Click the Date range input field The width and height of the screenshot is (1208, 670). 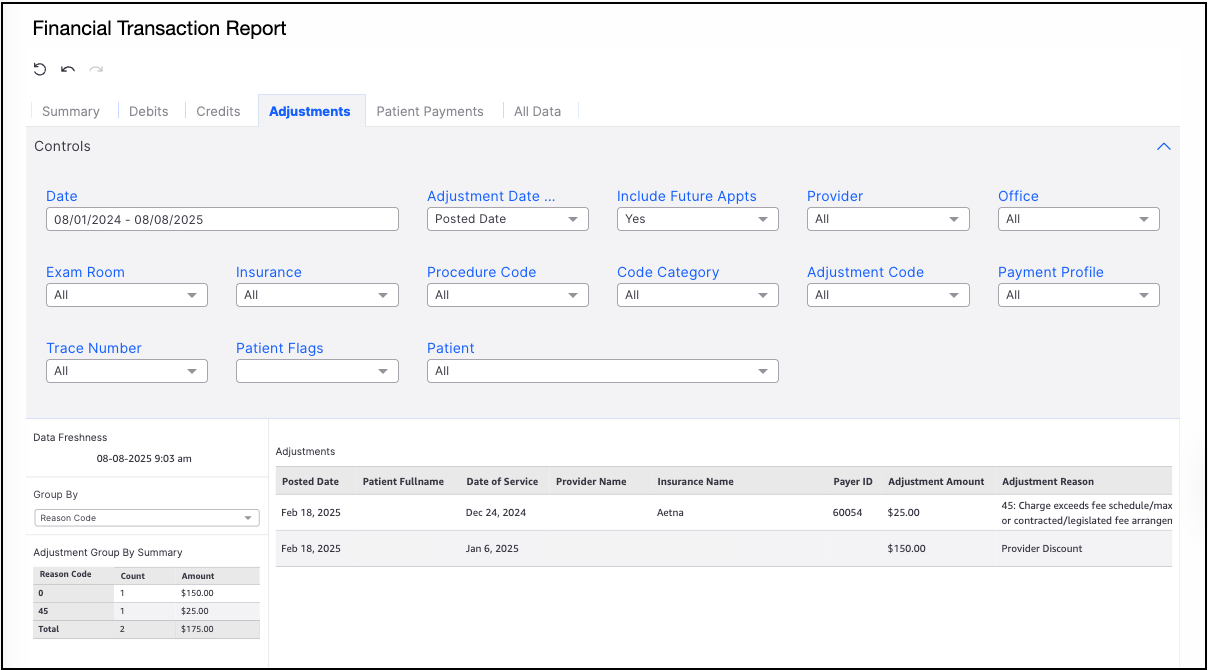[222, 219]
